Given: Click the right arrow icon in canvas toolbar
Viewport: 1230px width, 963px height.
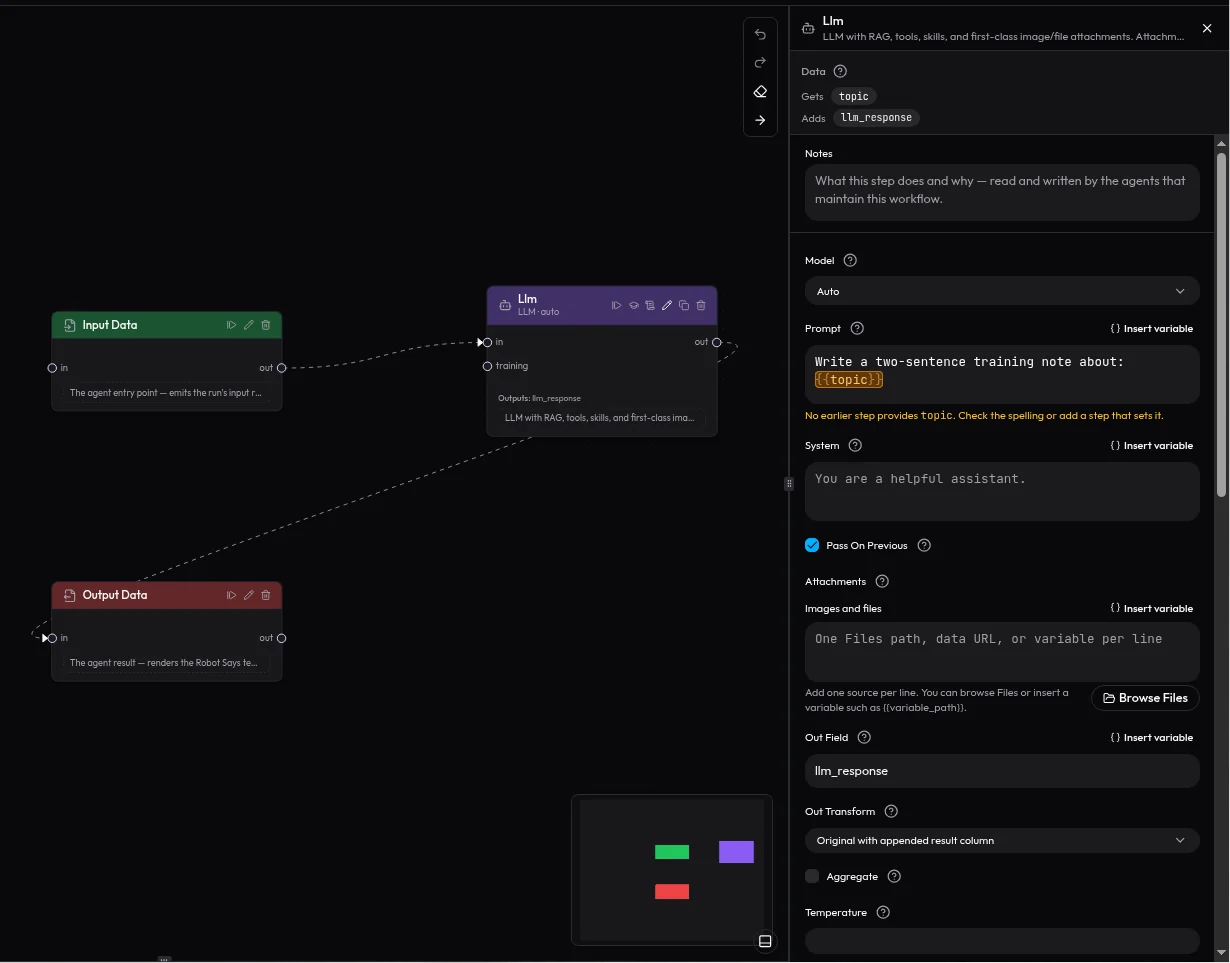Looking at the screenshot, I should click(x=760, y=120).
